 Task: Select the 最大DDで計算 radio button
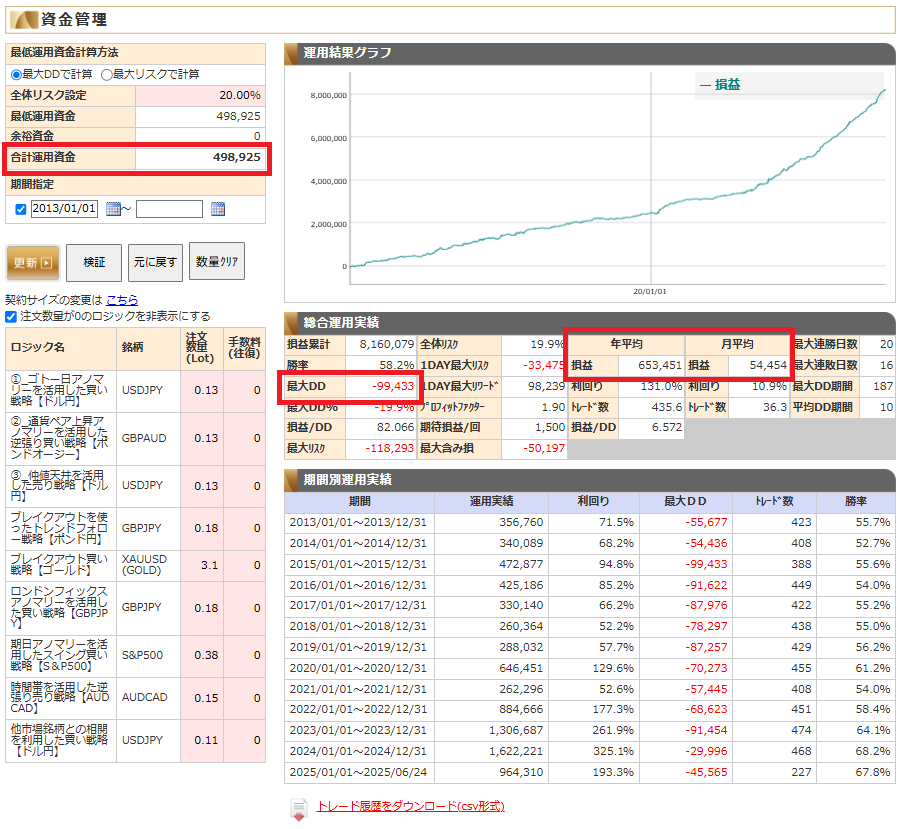coord(16,75)
